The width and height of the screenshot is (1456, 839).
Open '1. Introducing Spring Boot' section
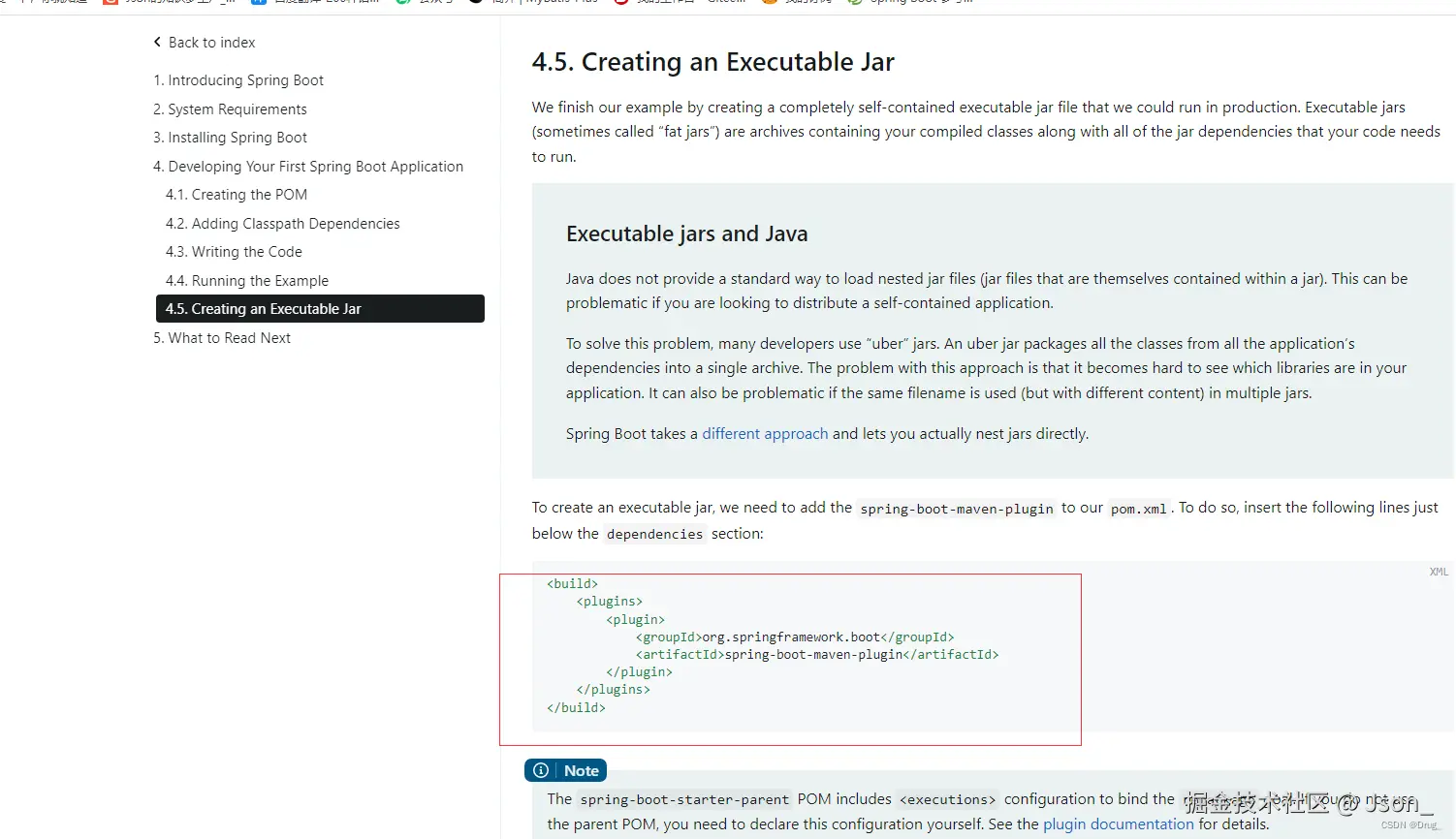tap(238, 80)
